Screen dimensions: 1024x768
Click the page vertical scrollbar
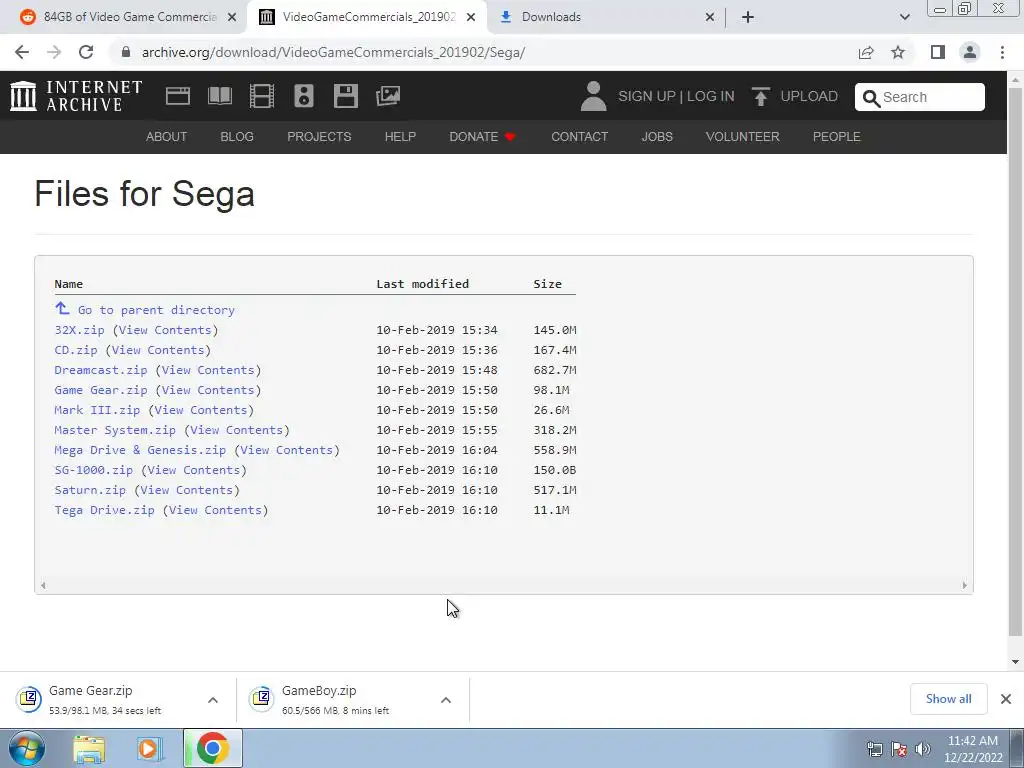point(1015,362)
